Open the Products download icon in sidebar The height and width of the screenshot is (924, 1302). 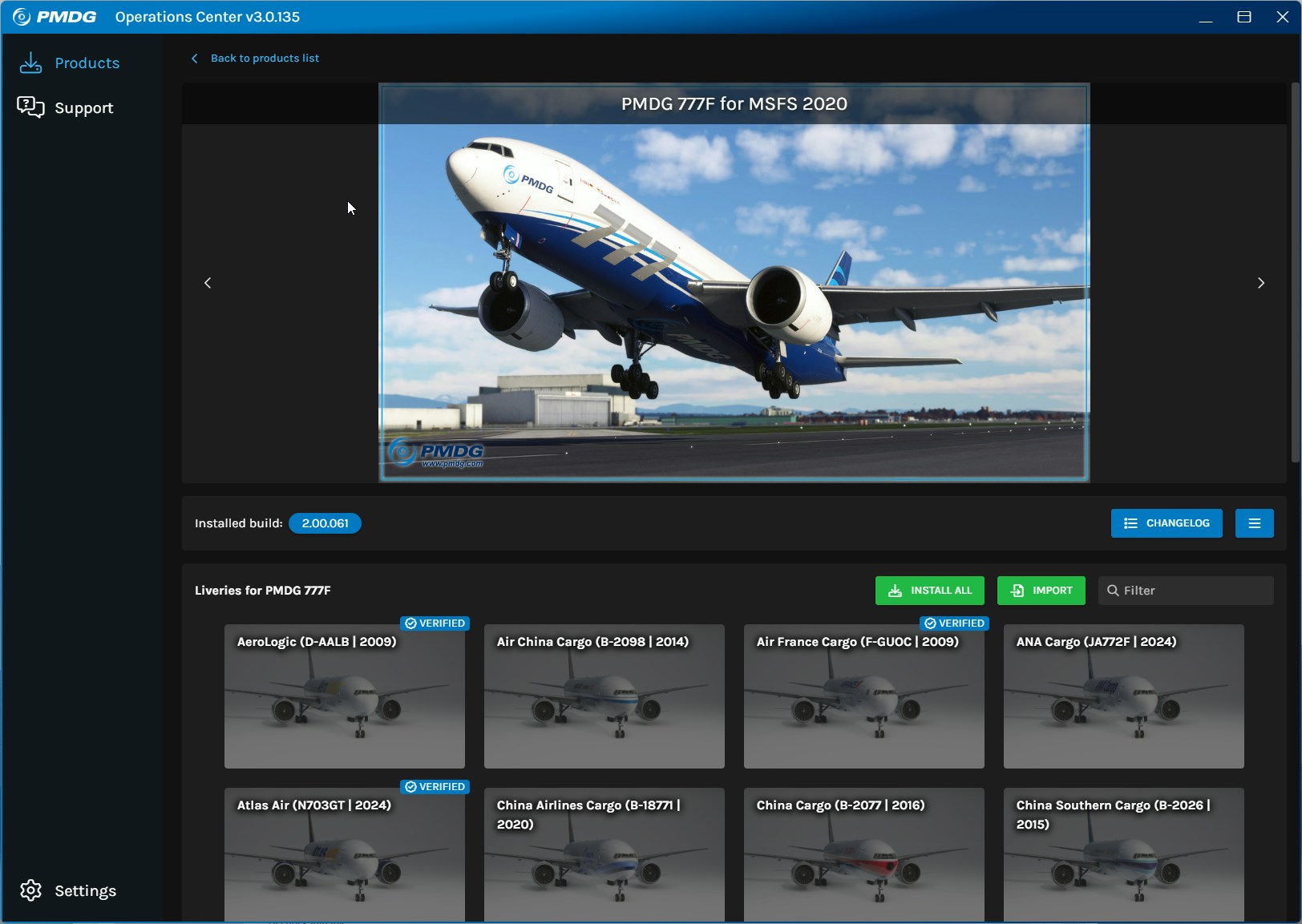click(x=30, y=63)
